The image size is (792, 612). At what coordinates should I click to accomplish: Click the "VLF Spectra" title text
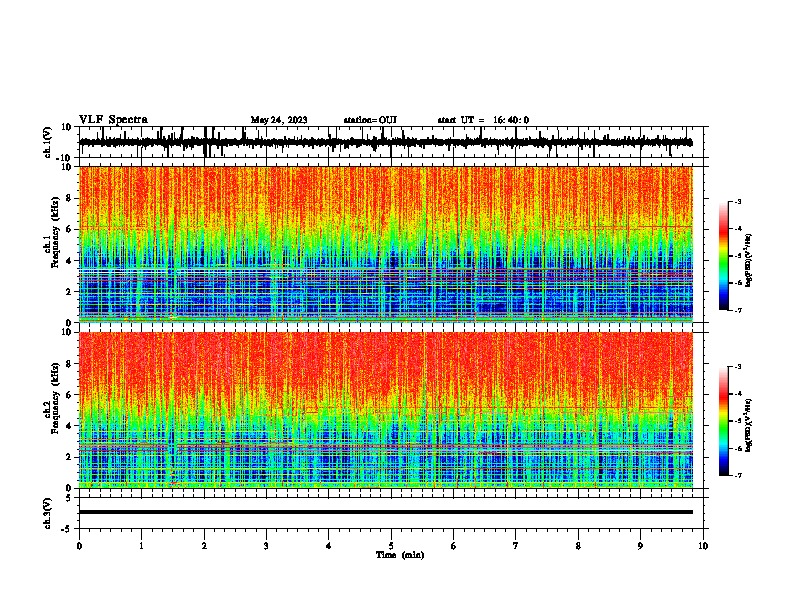coord(113,120)
